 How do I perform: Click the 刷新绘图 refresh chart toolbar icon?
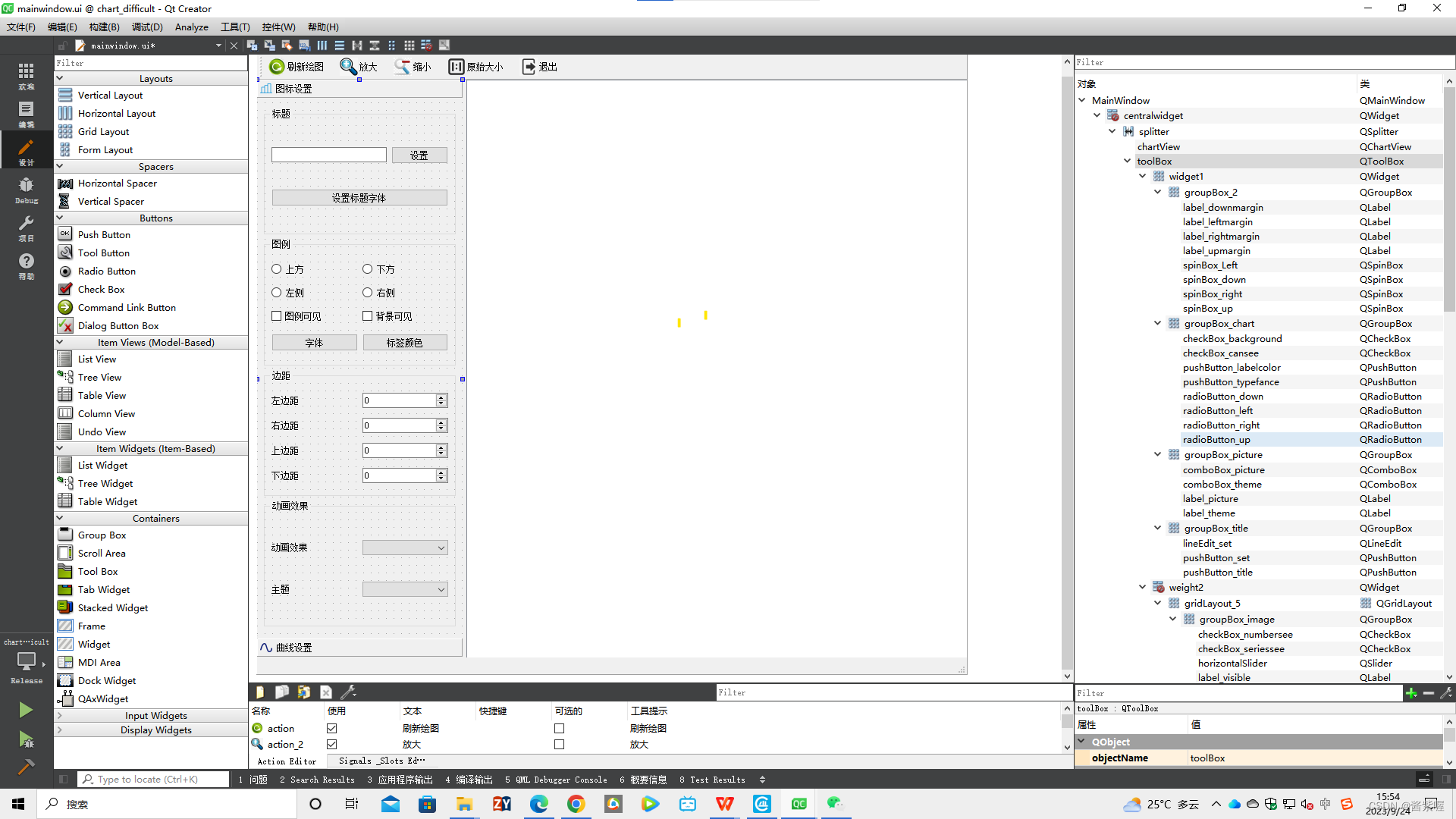tap(277, 67)
